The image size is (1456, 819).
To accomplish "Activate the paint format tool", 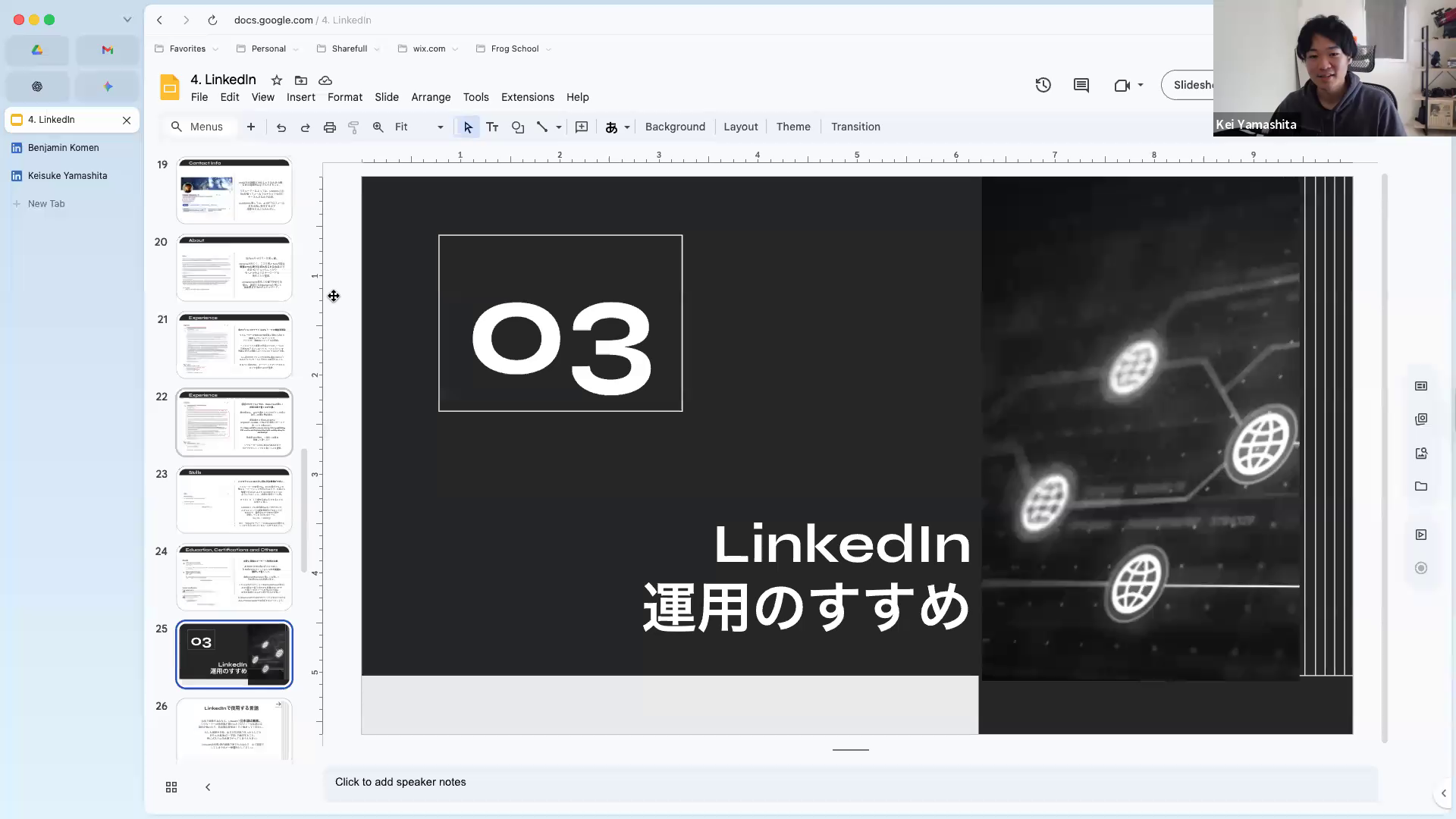I will tap(353, 127).
